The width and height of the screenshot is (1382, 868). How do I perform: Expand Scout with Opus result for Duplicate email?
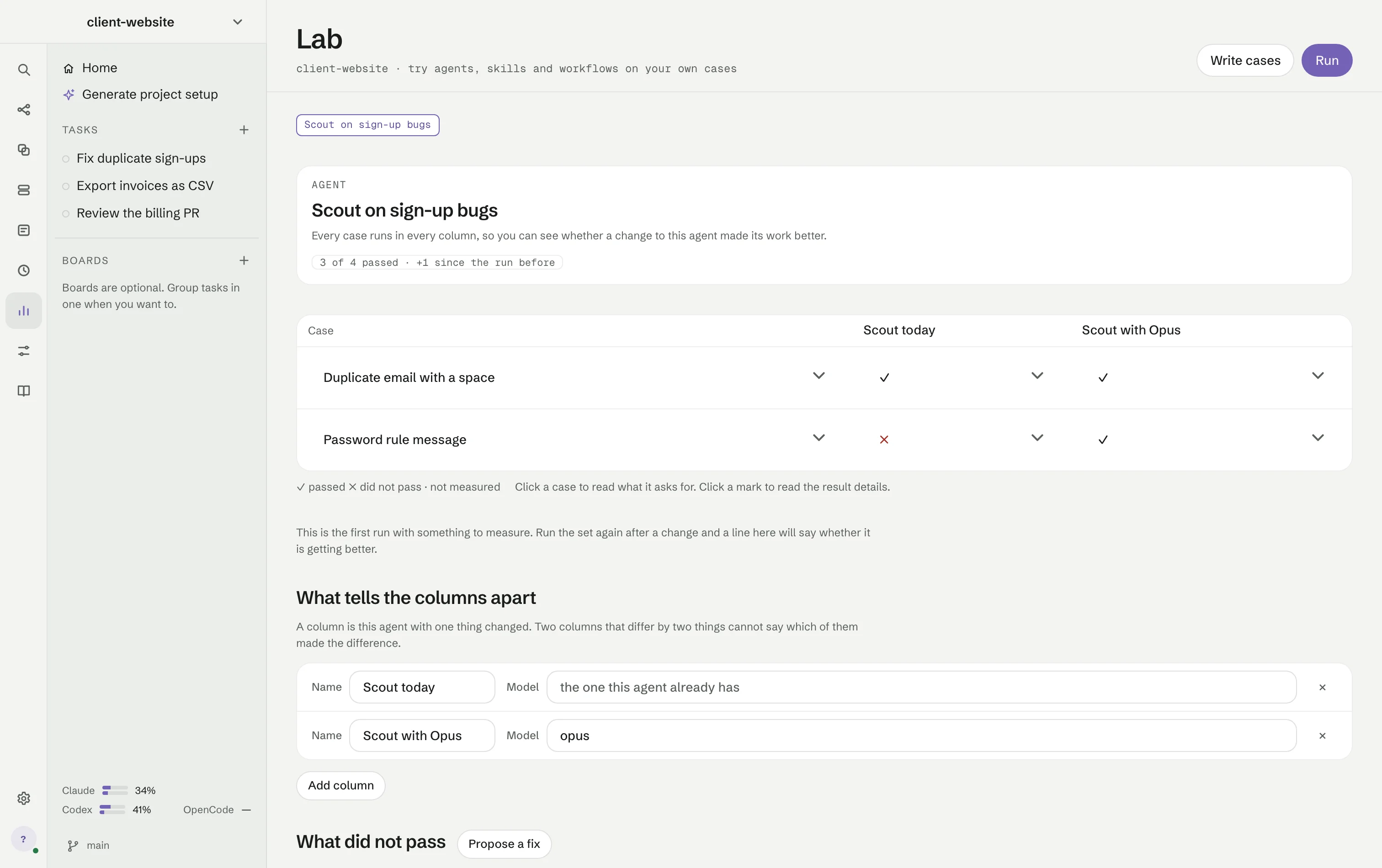pos(1318,376)
